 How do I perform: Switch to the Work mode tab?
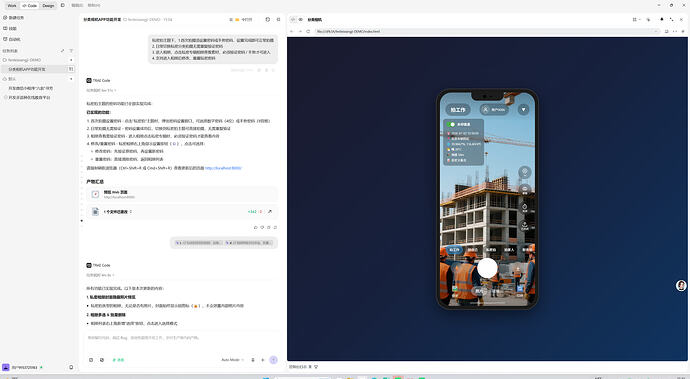click(x=12, y=6)
